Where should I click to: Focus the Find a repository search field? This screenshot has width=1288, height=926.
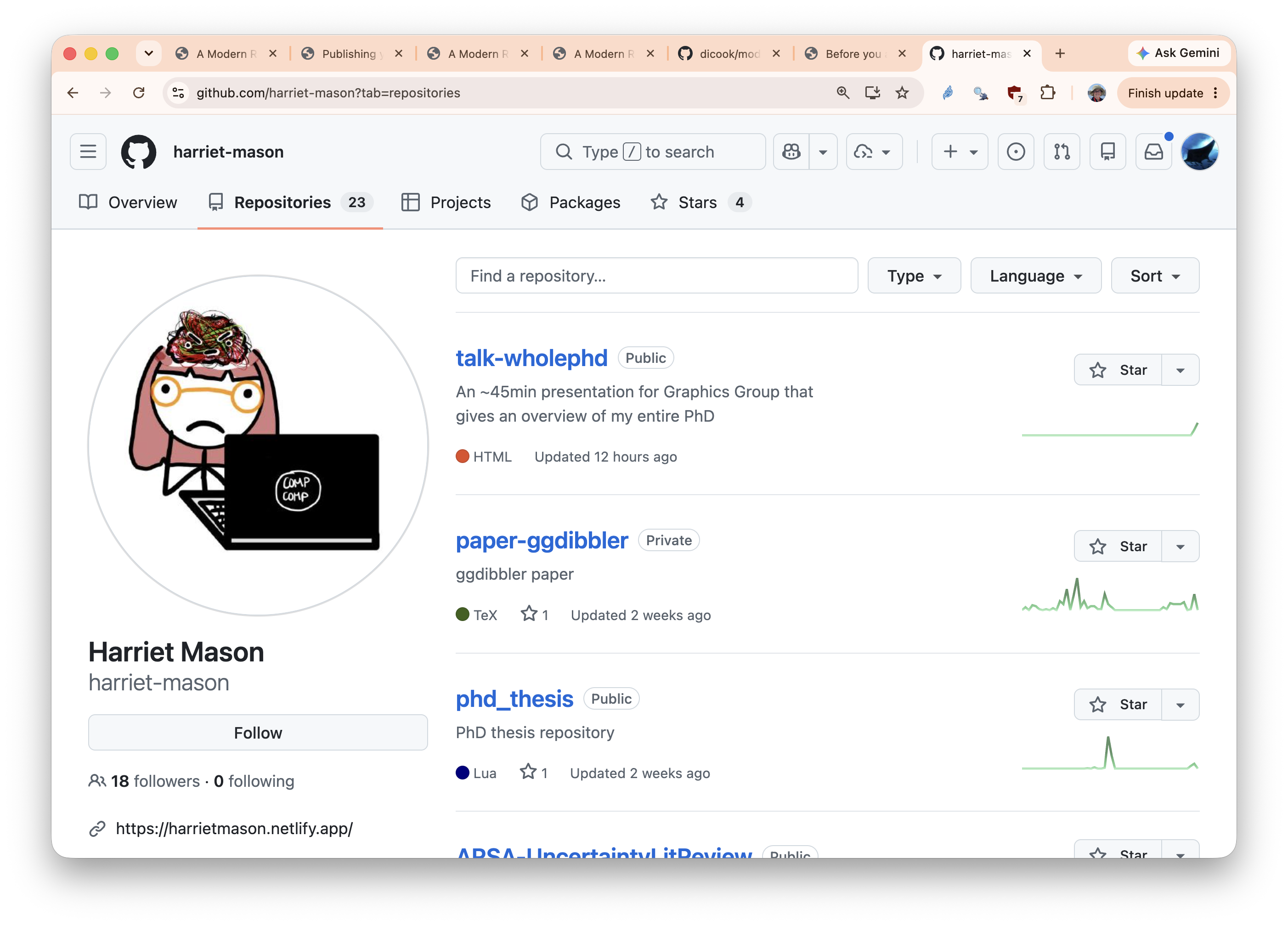click(656, 276)
